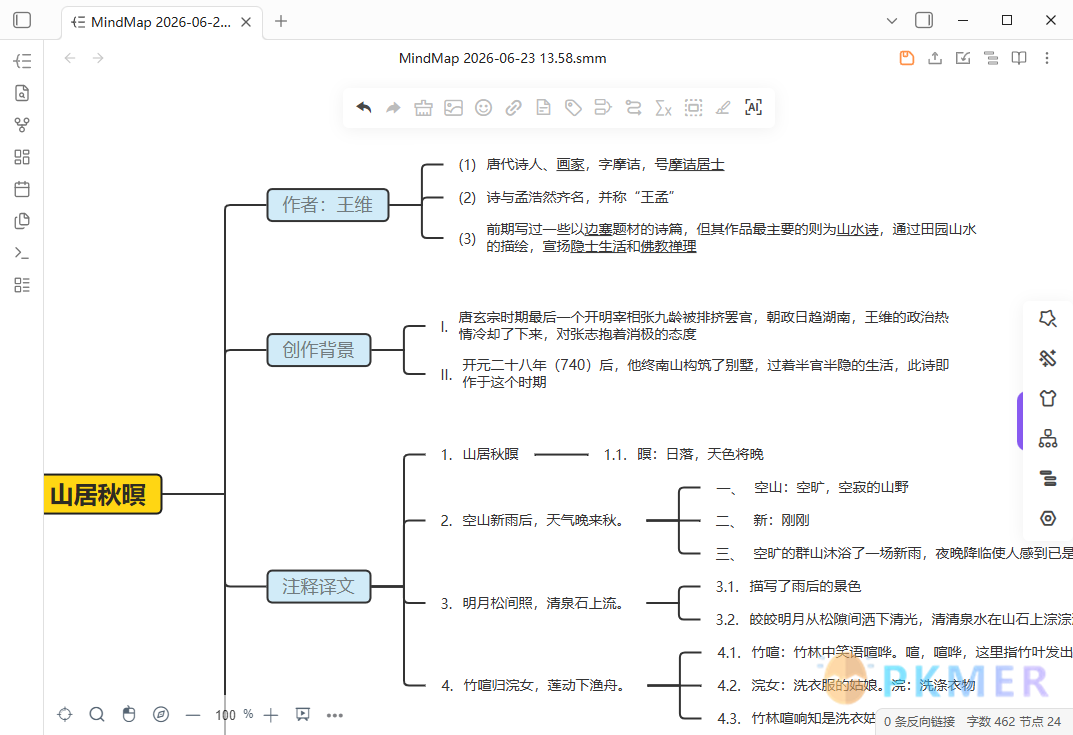Open the base style paint icon in right panel
This screenshot has height=735, width=1073.
tap(1048, 358)
